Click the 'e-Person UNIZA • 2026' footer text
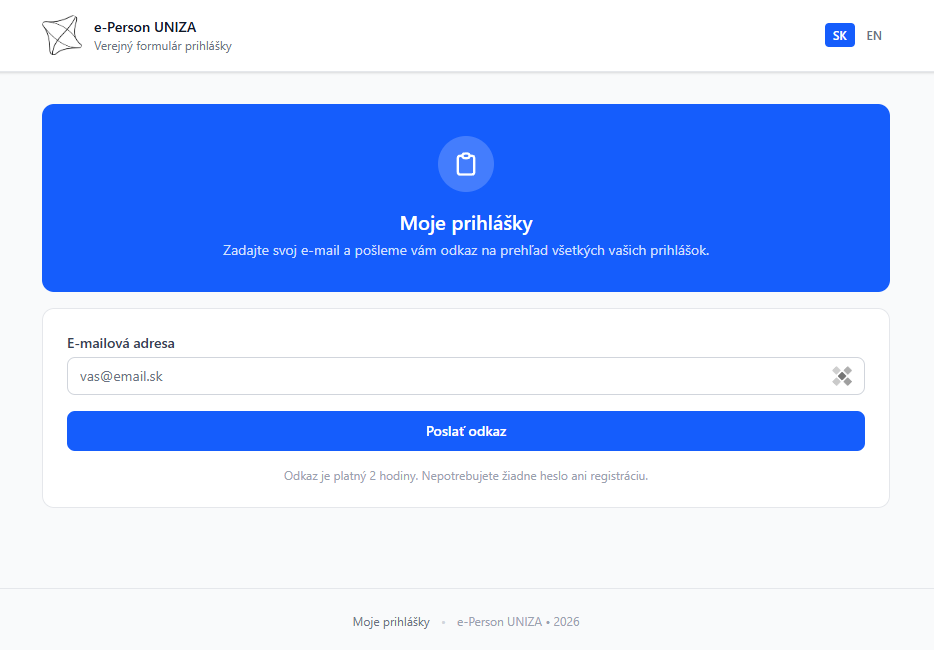The image size is (934, 650). click(518, 622)
